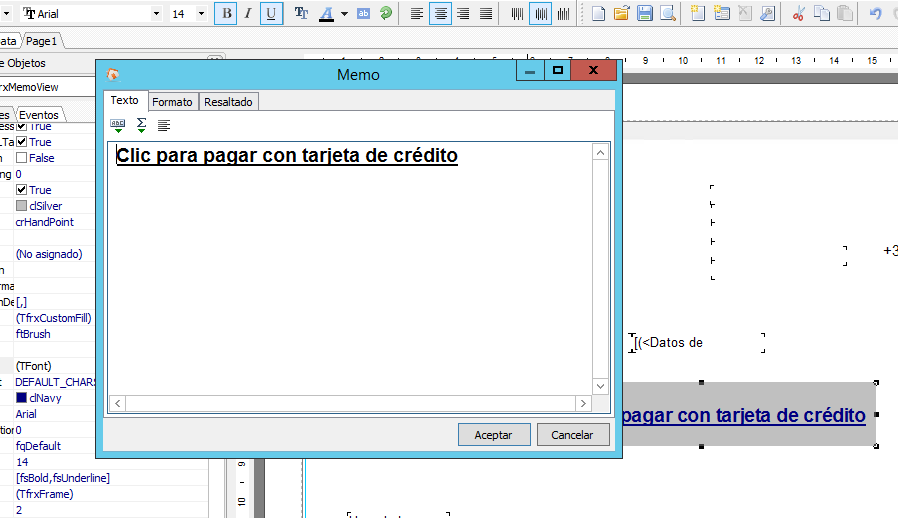
Task: Click inside the memo text editing area
Action: (x=349, y=269)
